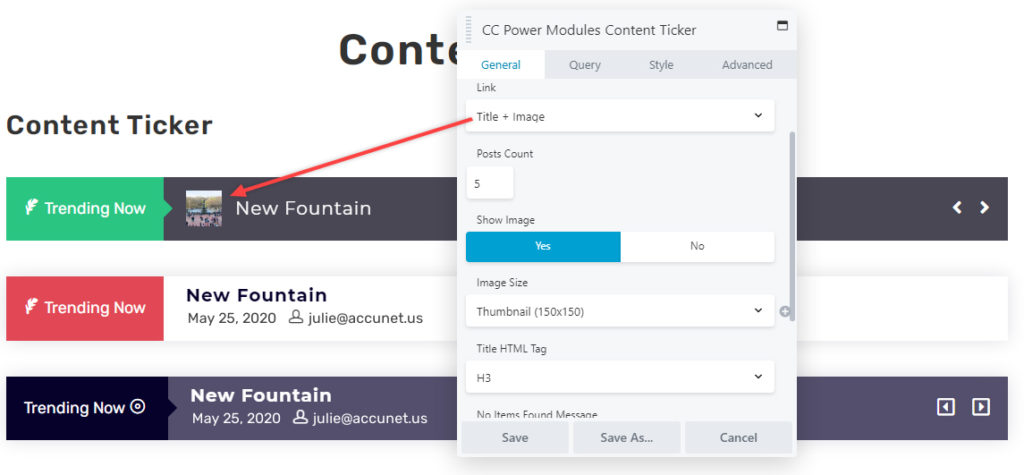The image size is (1024, 475).
Task: Click the panel maximize icon in header
Action: [782, 25]
